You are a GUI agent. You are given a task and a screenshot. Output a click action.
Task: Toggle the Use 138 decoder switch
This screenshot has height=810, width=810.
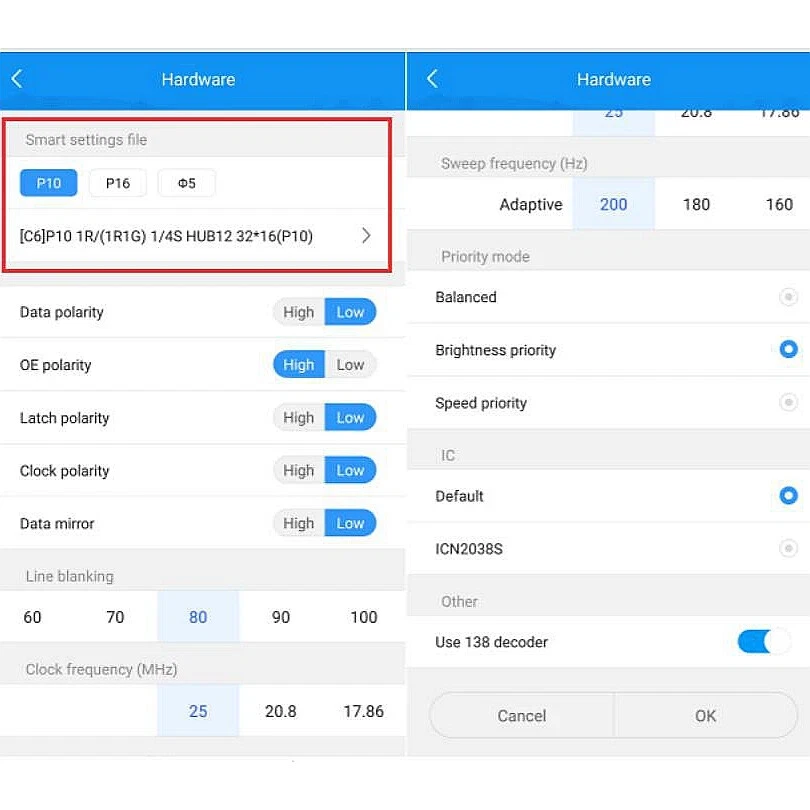click(x=763, y=642)
